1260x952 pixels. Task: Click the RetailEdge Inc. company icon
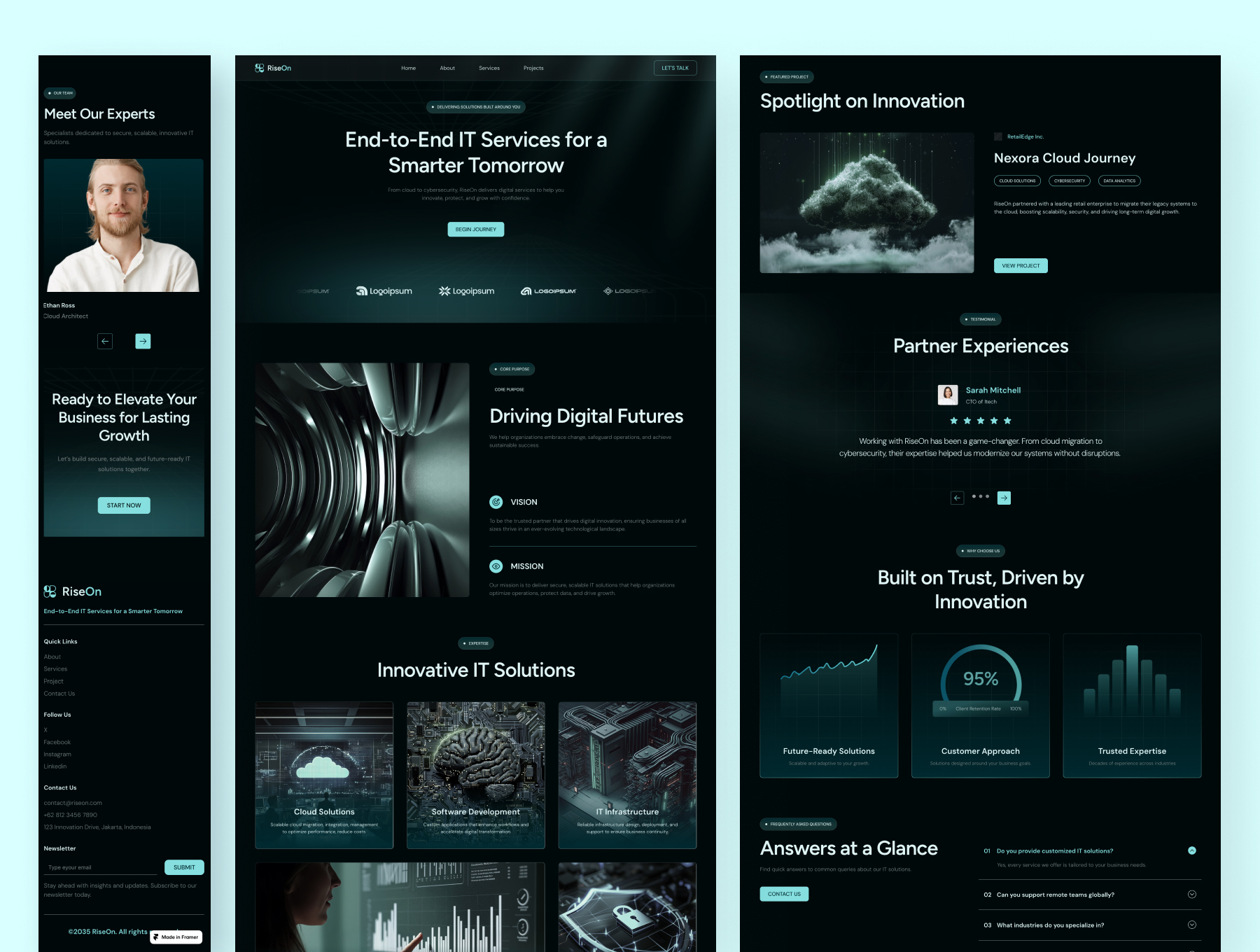click(998, 136)
